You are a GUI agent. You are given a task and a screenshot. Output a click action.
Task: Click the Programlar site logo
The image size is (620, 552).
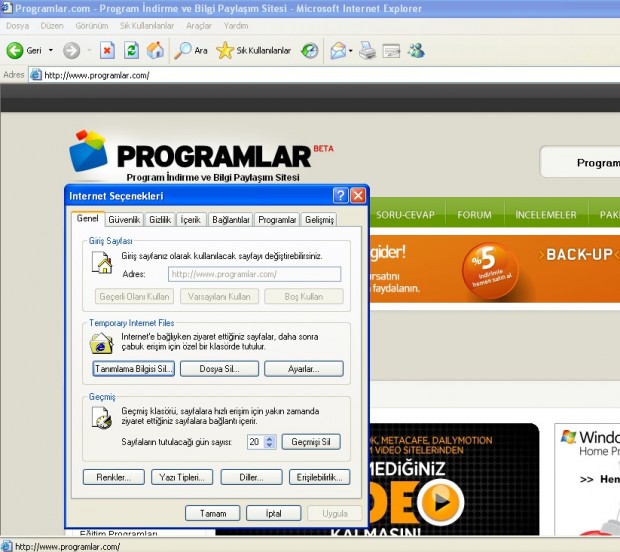tap(202, 156)
